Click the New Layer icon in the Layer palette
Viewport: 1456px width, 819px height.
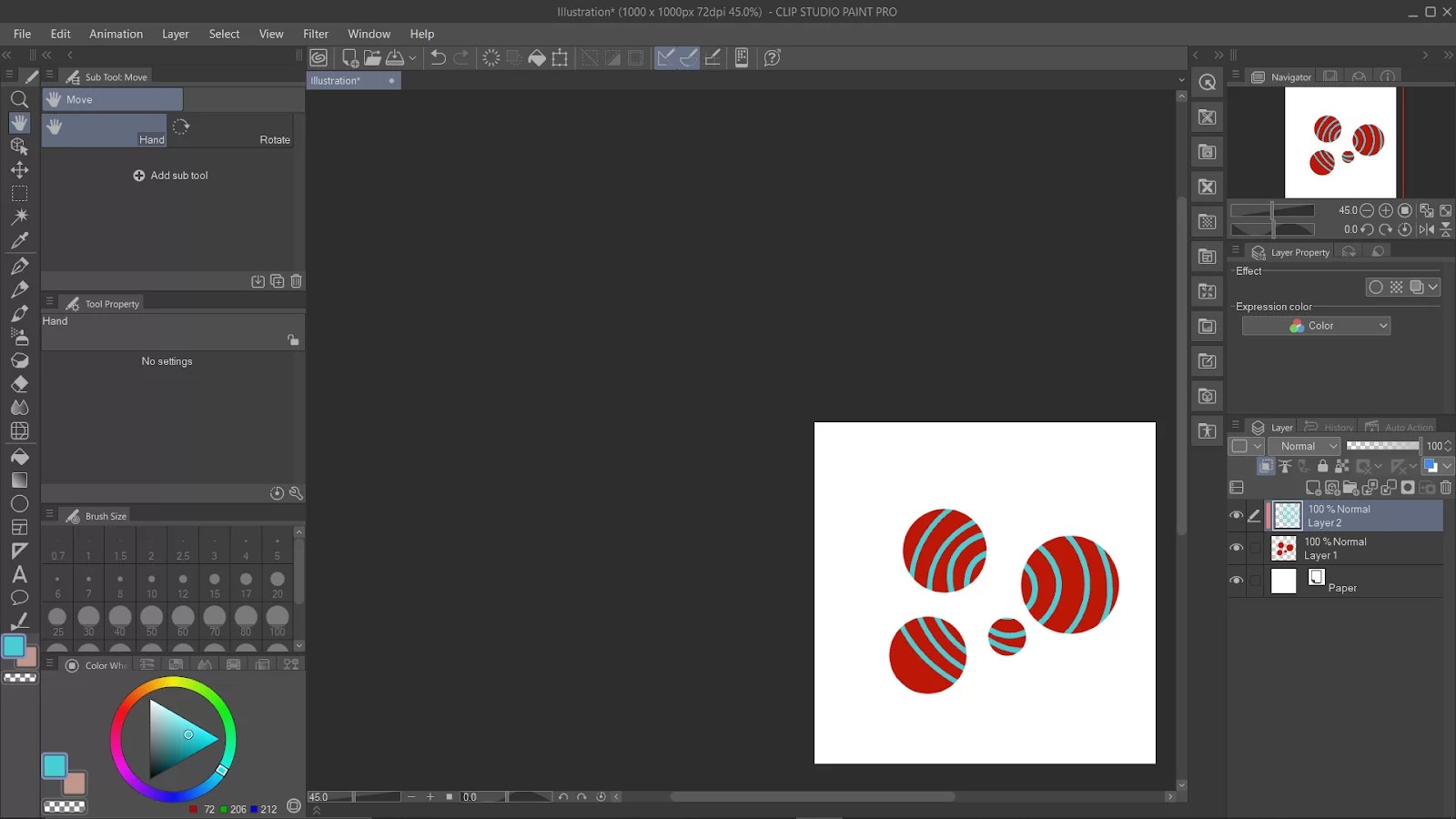(x=1313, y=488)
